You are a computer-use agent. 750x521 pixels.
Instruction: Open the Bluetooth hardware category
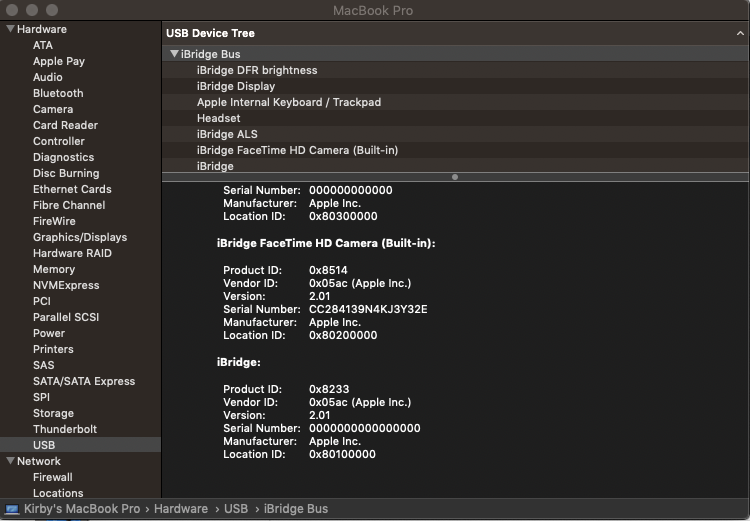(x=58, y=93)
